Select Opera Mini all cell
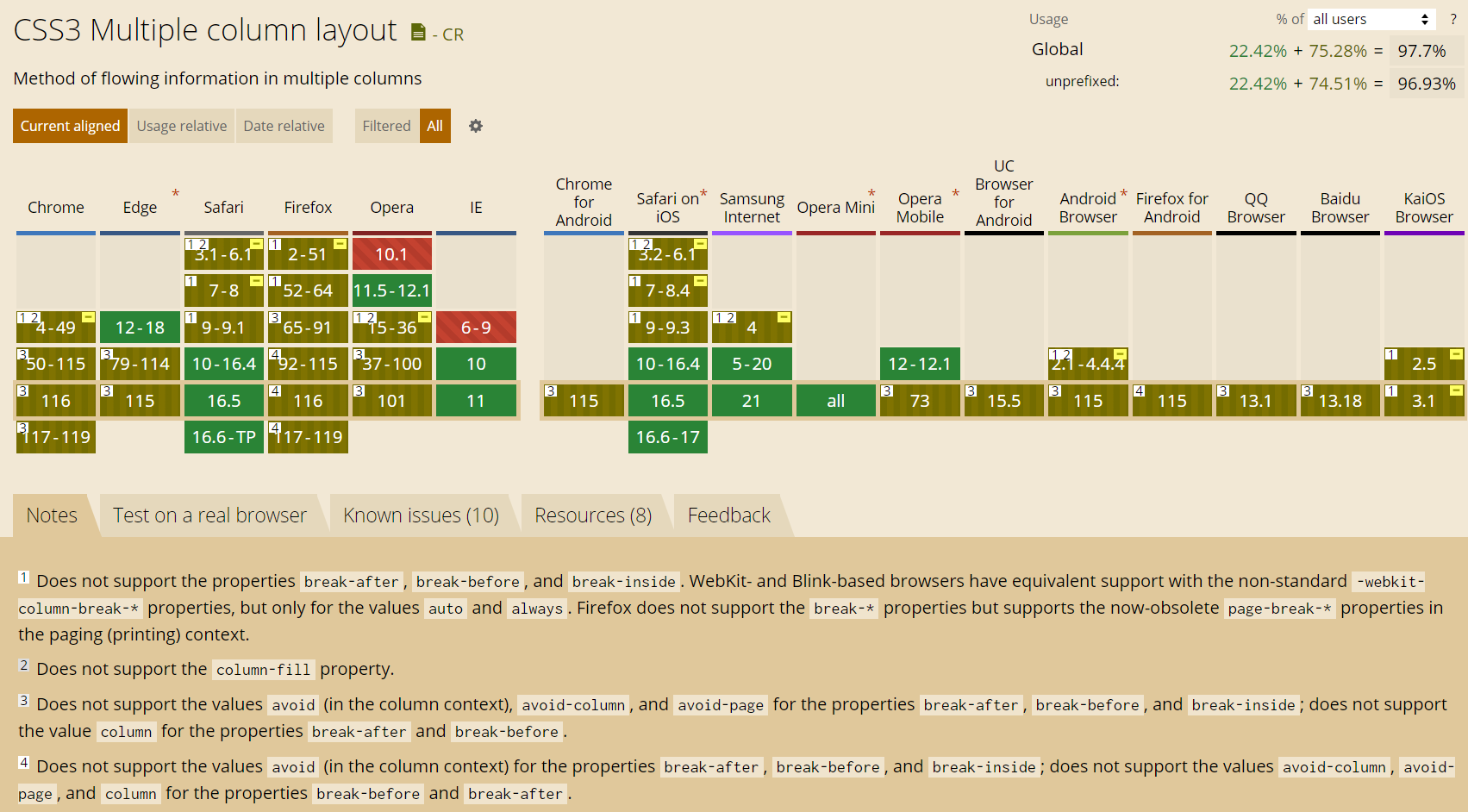This screenshot has height=812, width=1468. 836,401
